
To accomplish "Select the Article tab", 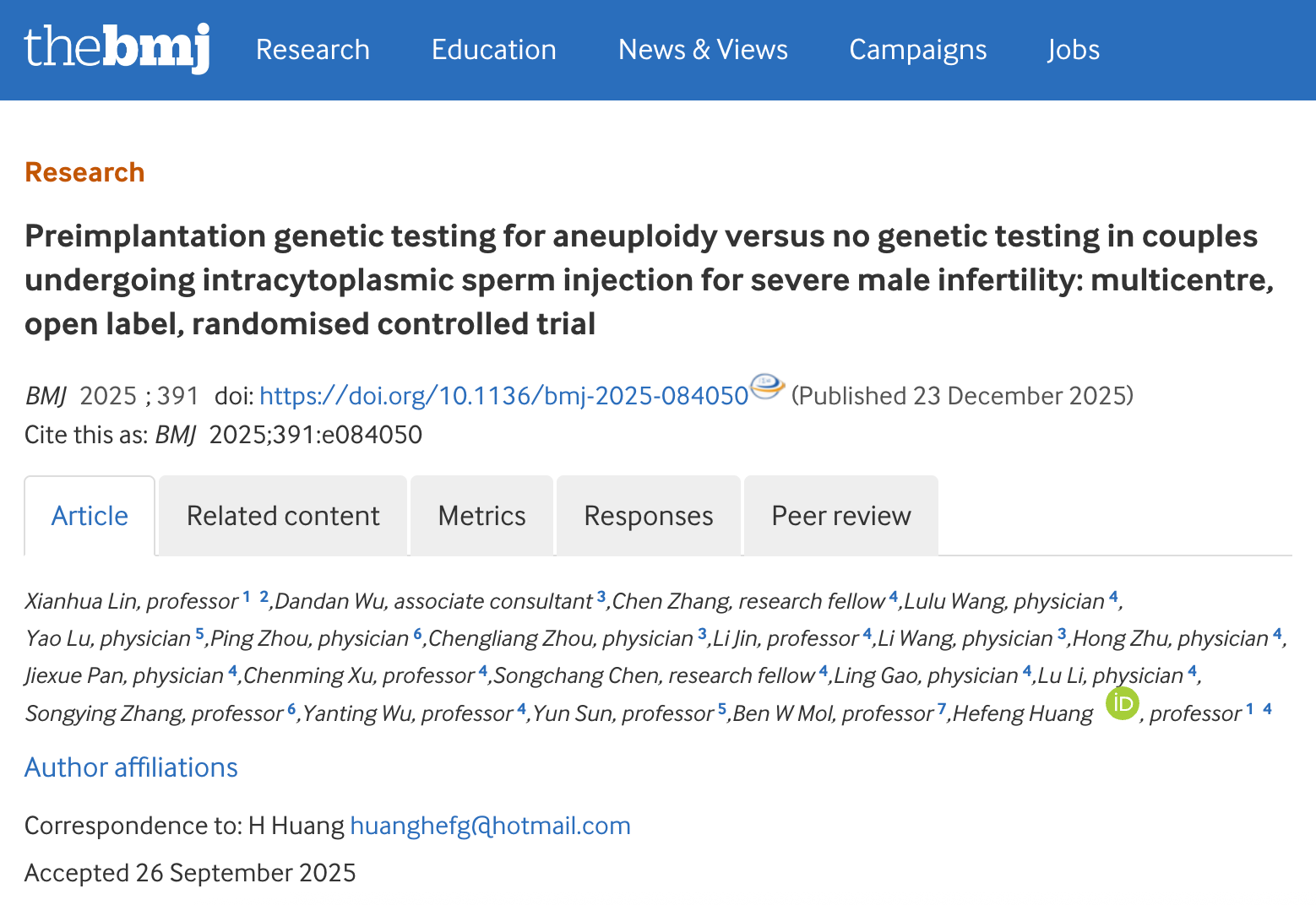I will [90, 516].
